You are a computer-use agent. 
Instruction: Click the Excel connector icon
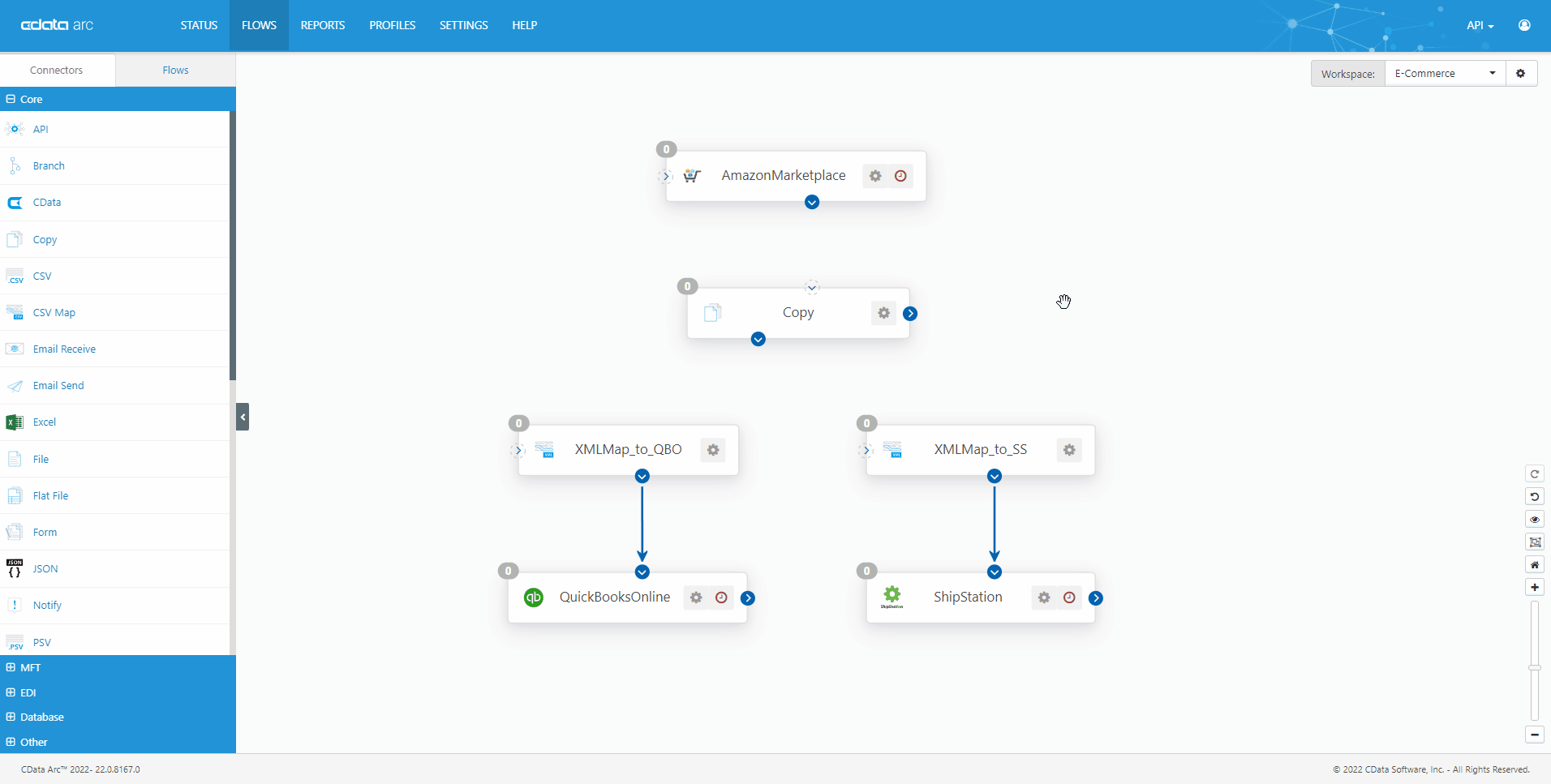[15, 422]
